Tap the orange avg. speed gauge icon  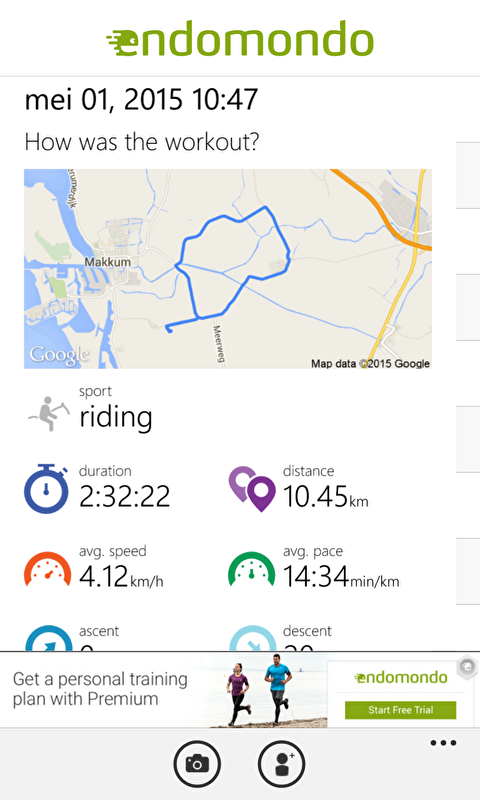pyautogui.click(x=47, y=569)
